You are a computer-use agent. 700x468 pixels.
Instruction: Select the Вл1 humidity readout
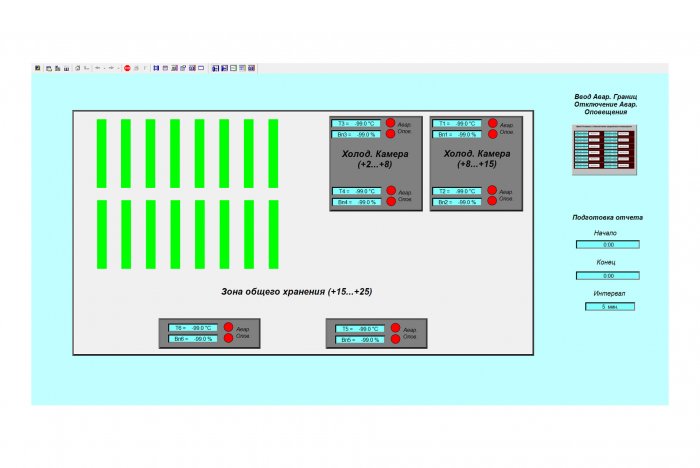pyautogui.click(x=457, y=134)
